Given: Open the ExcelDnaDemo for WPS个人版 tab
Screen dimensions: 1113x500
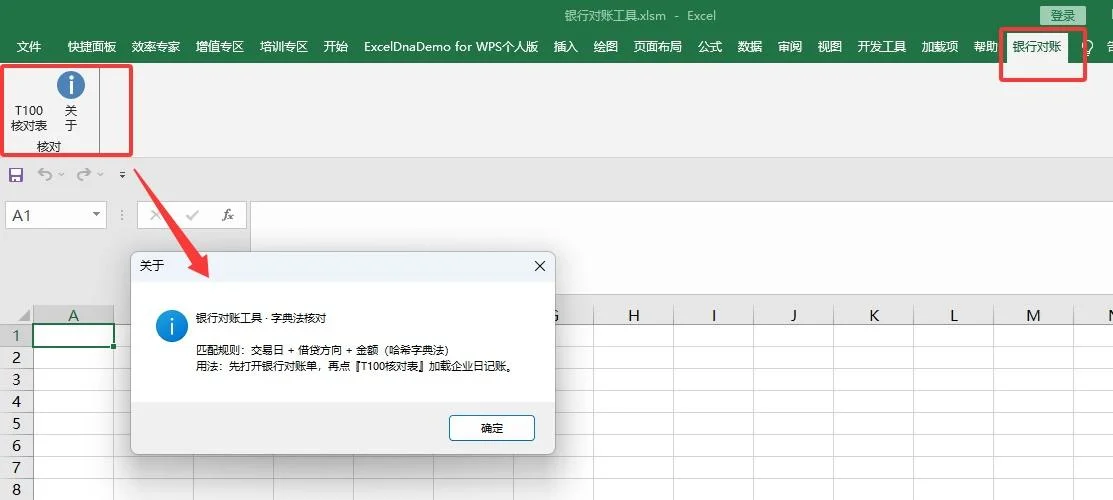Looking at the screenshot, I should (x=451, y=47).
